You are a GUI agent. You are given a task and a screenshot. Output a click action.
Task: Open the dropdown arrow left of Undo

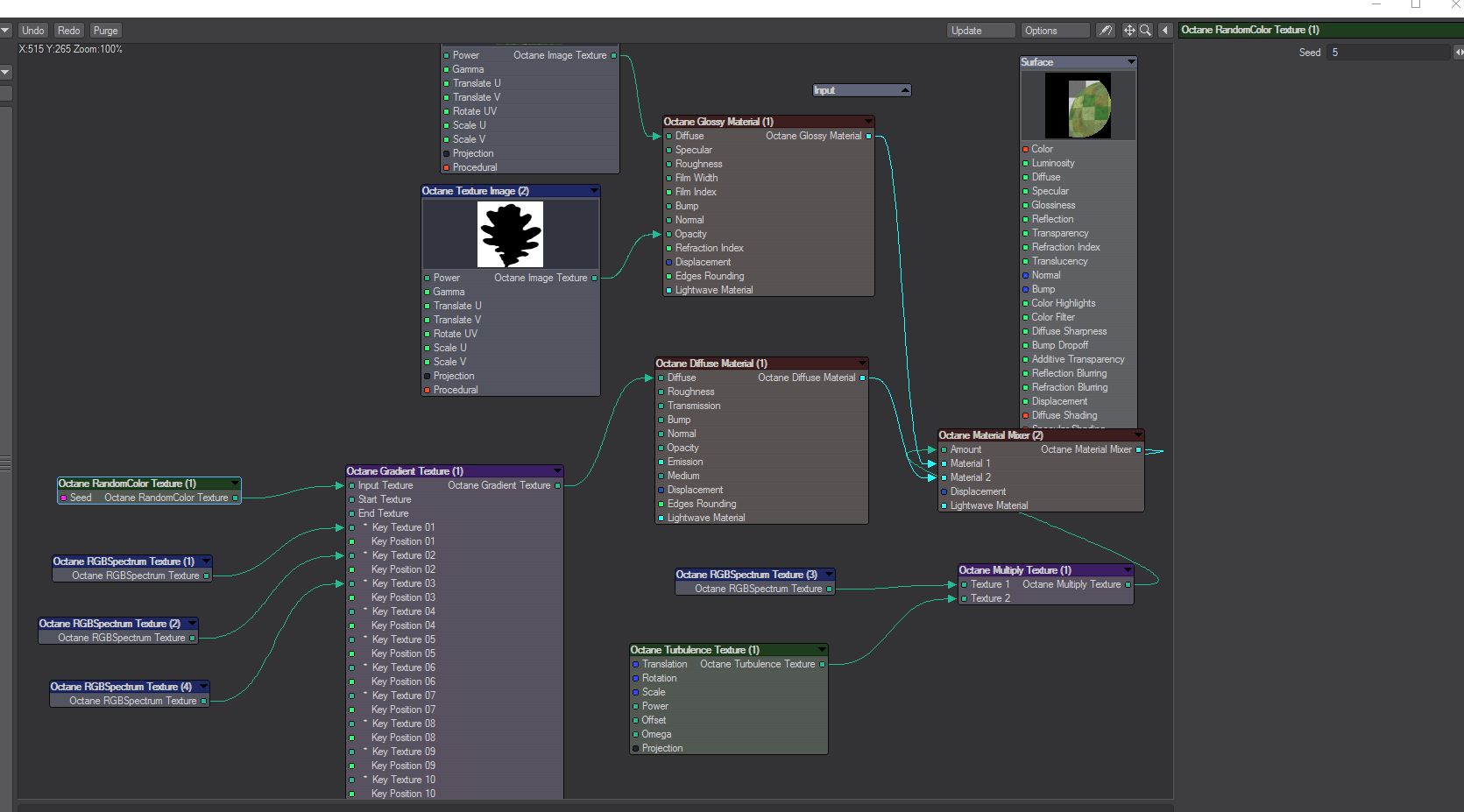[5, 31]
